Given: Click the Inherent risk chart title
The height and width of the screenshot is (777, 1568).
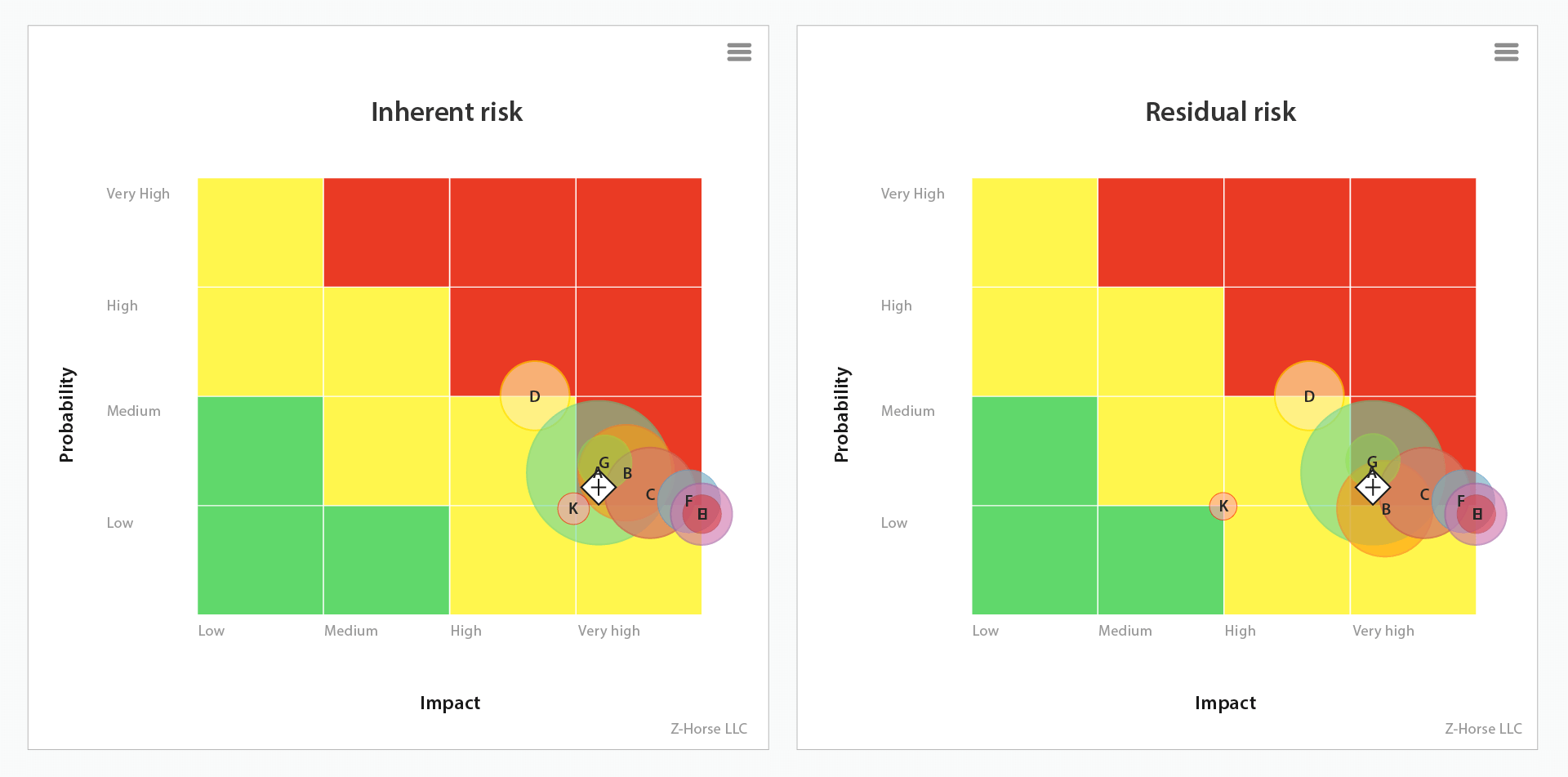Looking at the screenshot, I should (447, 112).
